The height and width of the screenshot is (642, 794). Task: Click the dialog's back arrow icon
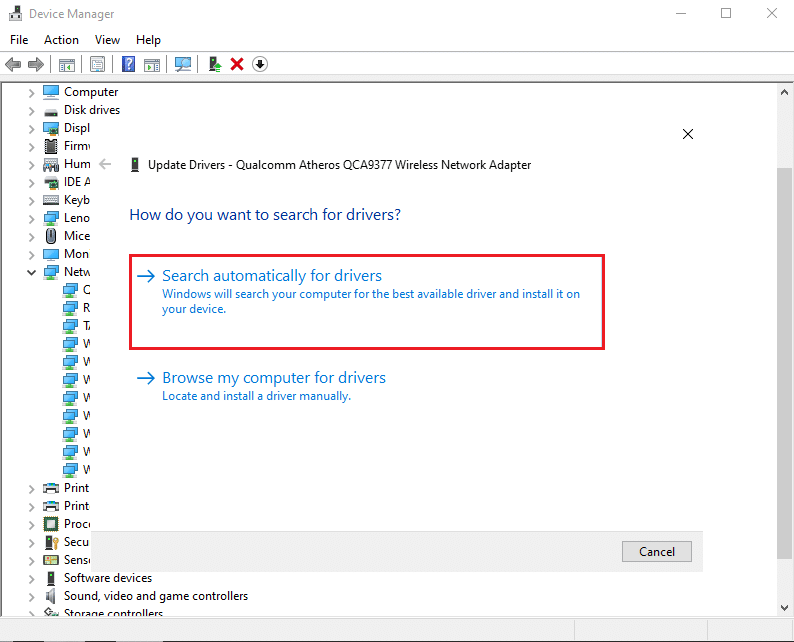(x=106, y=164)
